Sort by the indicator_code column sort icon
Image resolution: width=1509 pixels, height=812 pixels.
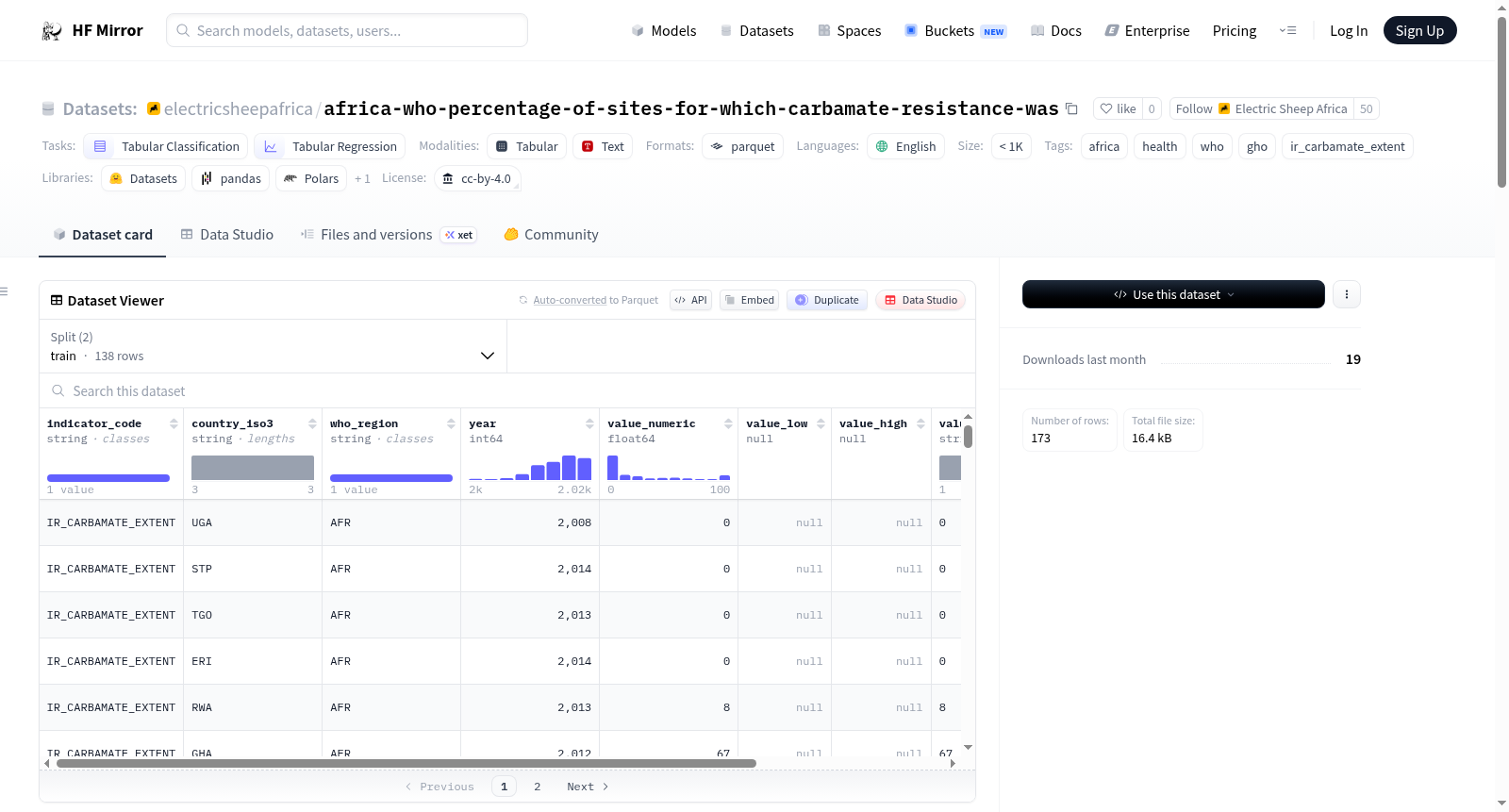[x=174, y=423]
